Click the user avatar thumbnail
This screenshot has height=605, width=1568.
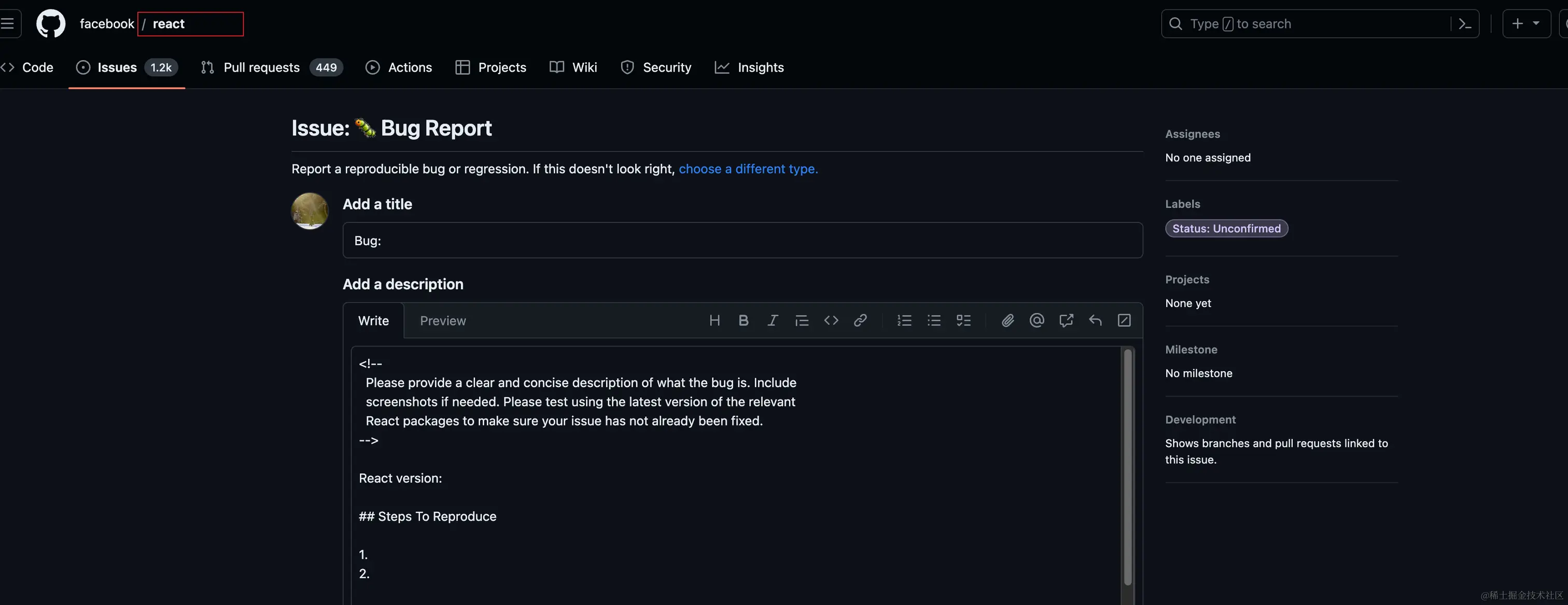click(x=310, y=211)
